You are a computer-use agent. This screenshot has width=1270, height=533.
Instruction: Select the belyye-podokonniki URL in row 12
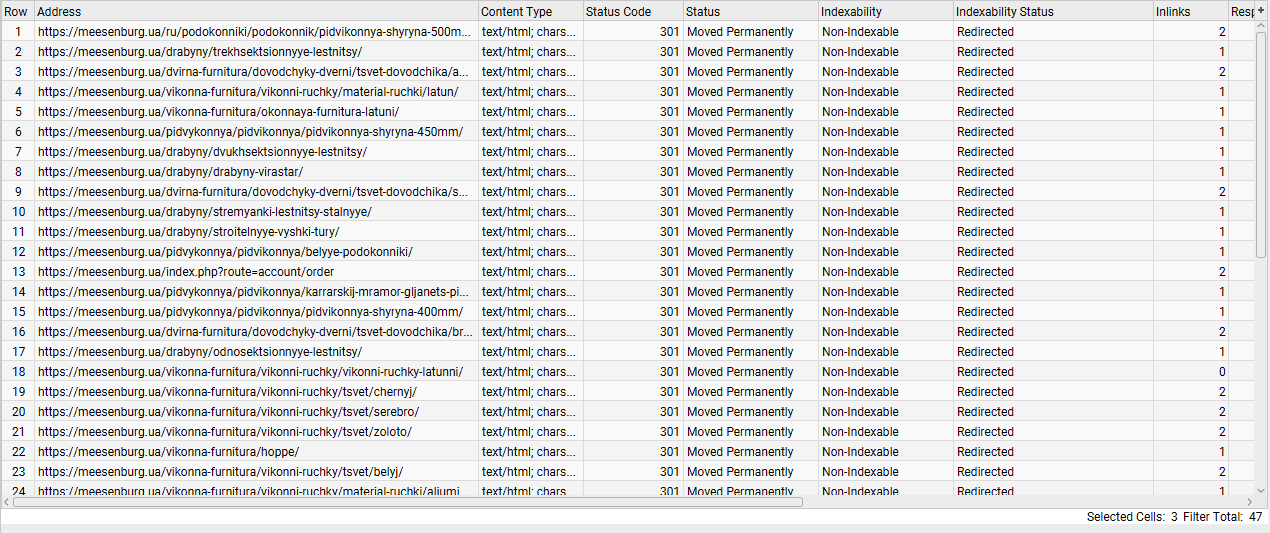click(225, 252)
